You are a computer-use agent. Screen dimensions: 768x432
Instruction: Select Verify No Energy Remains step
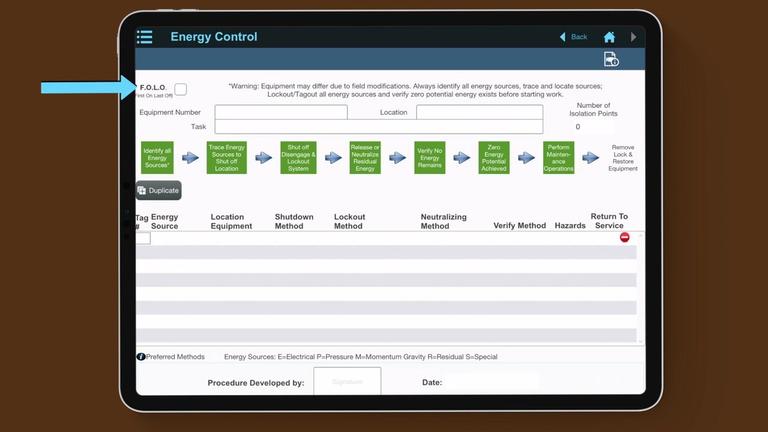tap(430, 158)
